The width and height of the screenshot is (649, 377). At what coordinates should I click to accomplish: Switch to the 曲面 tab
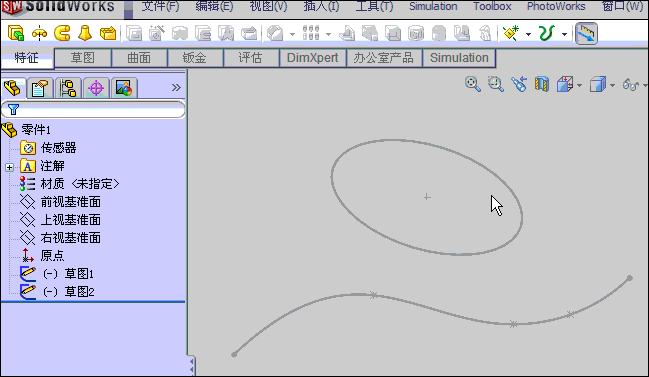tap(139, 58)
